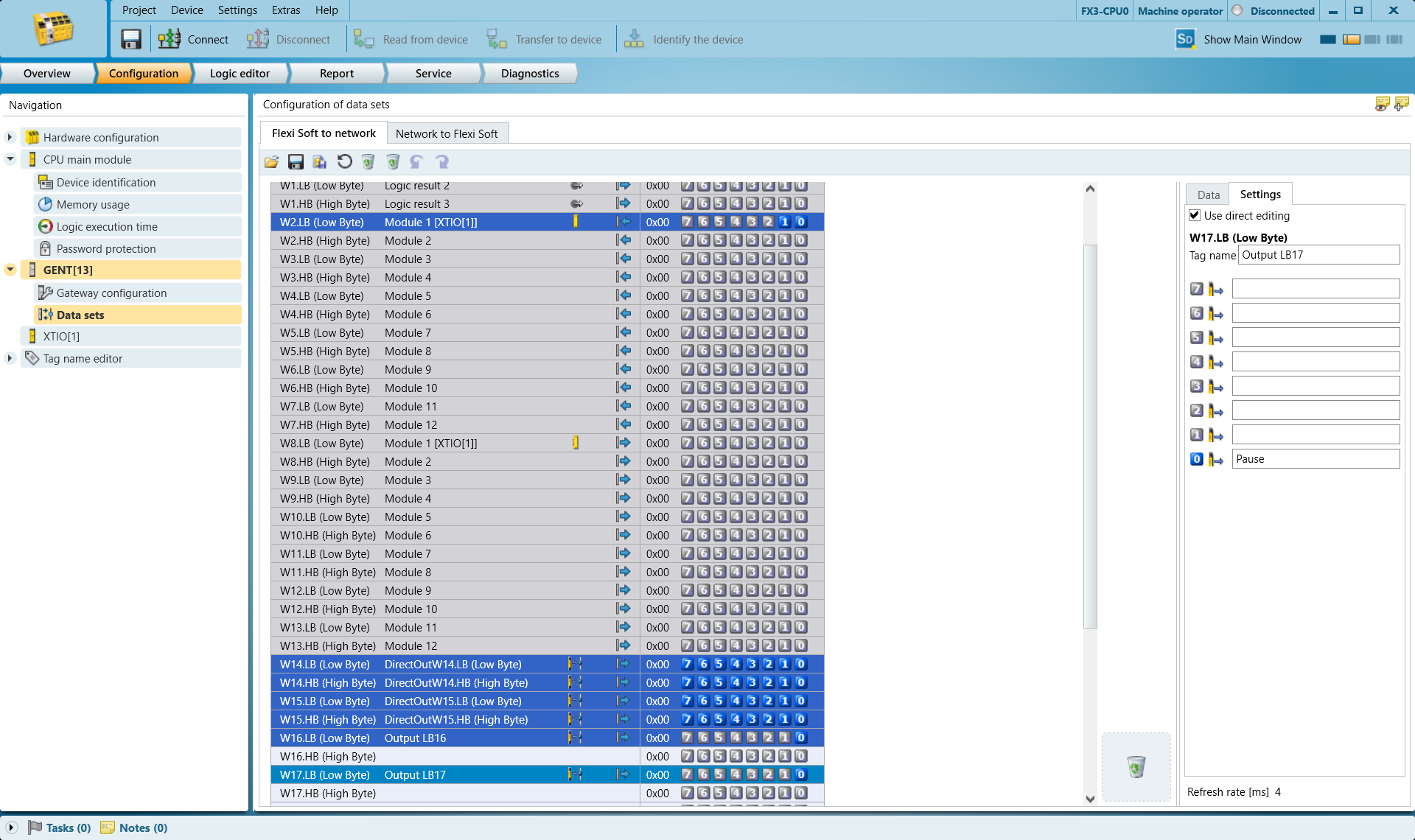Click the large recycle bin drop zone
Viewport: 1415px width, 840px height.
pos(1136,766)
